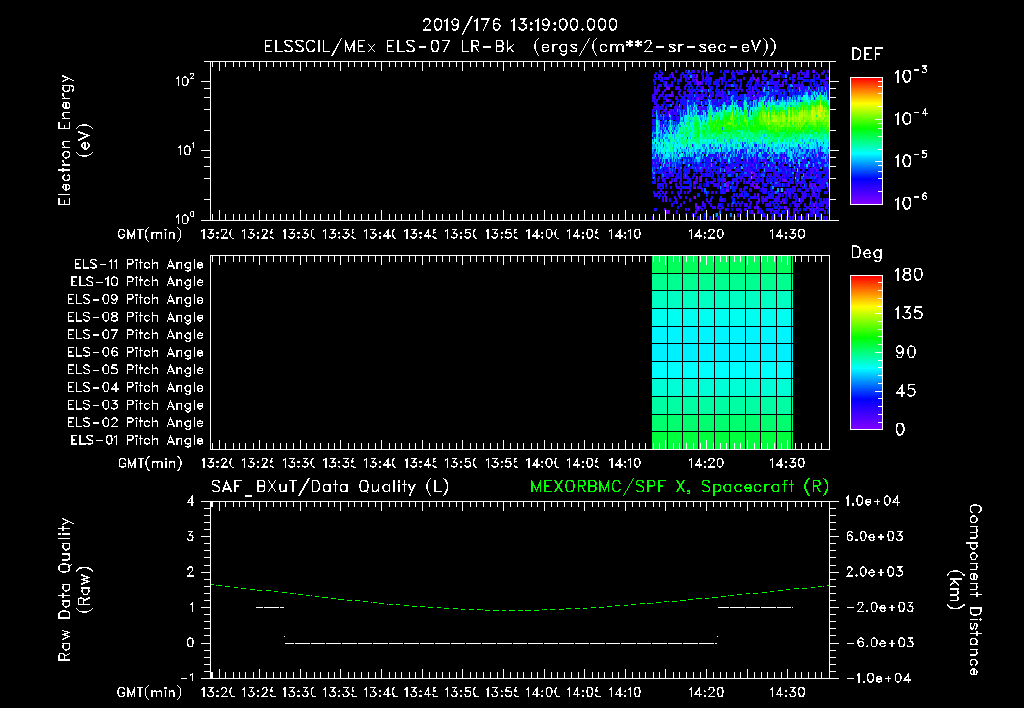The height and width of the screenshot is (708, 1024).
Task: Click the 13:20 tick under the bottom plot
Action: point(218,692)
